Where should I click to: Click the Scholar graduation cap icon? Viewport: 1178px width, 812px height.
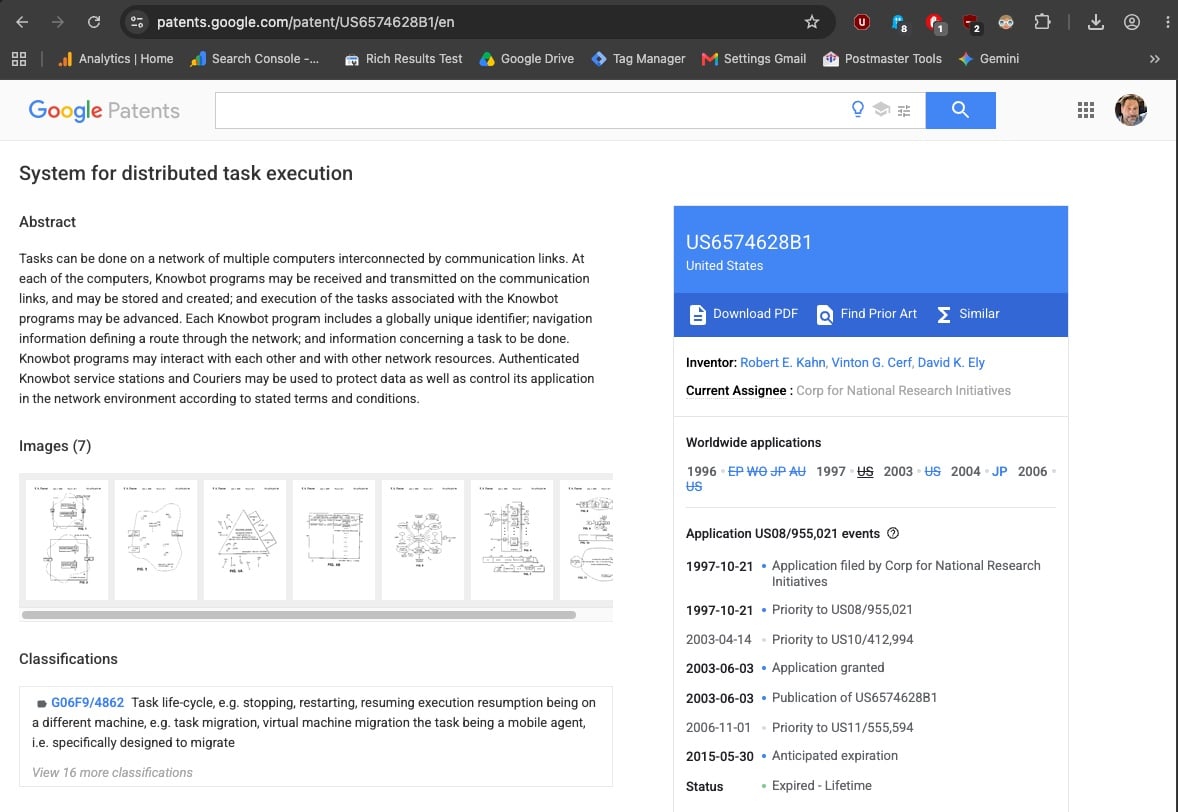click(881, 110)
